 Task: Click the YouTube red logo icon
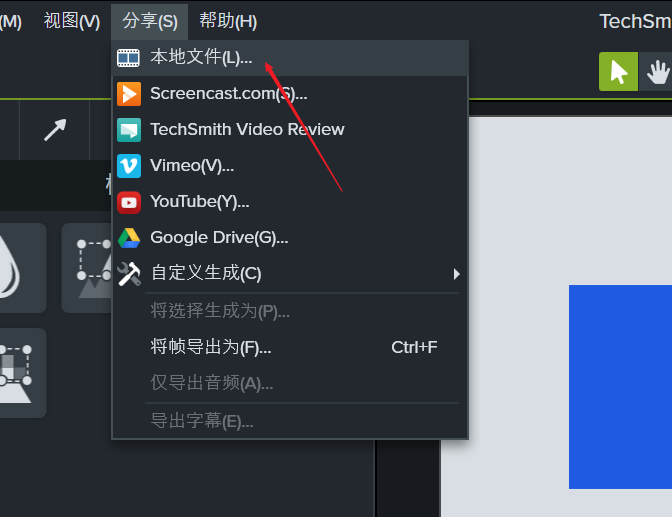129,202
